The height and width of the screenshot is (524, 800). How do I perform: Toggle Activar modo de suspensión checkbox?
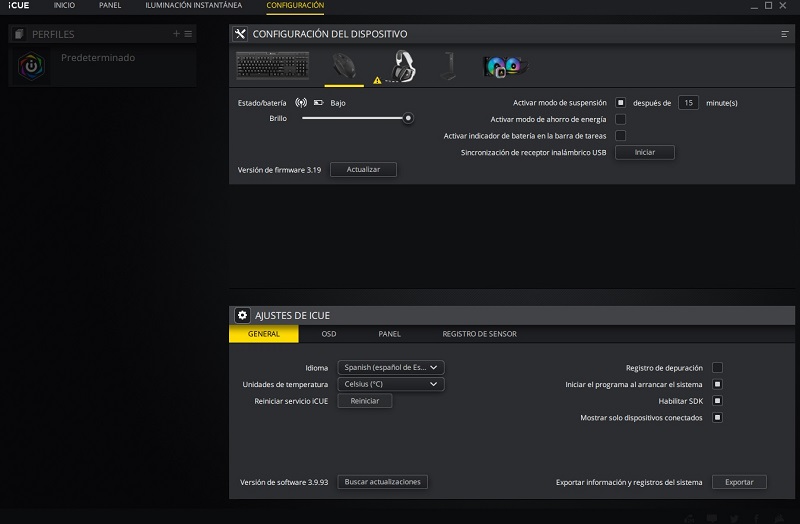[620, 102]
